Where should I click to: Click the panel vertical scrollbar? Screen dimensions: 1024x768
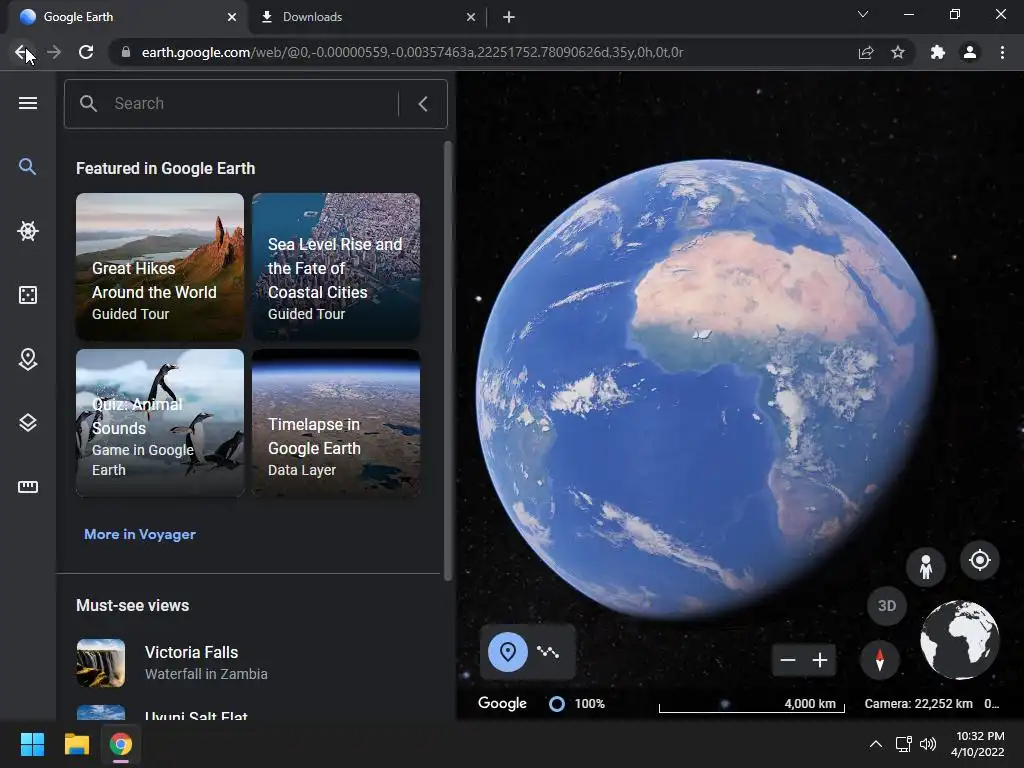[448, 360]
